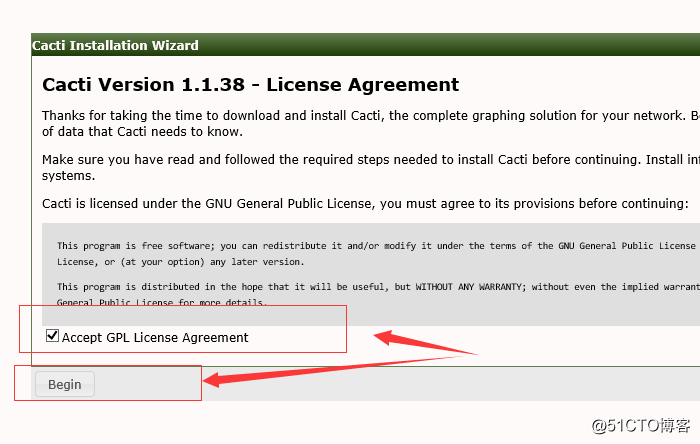Click the Begin button
This screenshot has width=700, height=444.
(65, 384)
